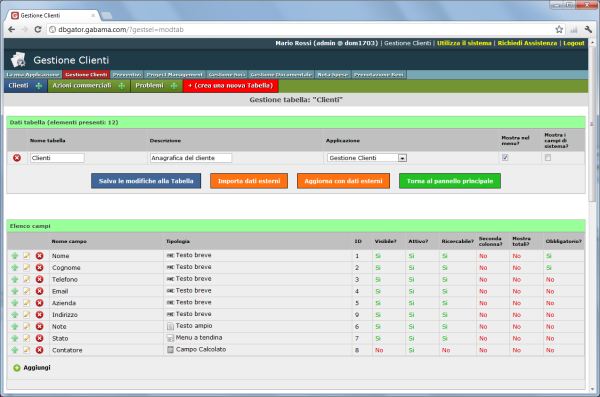Toggle Ricercabile value for the Contatore field

click(x=446, y=350)
